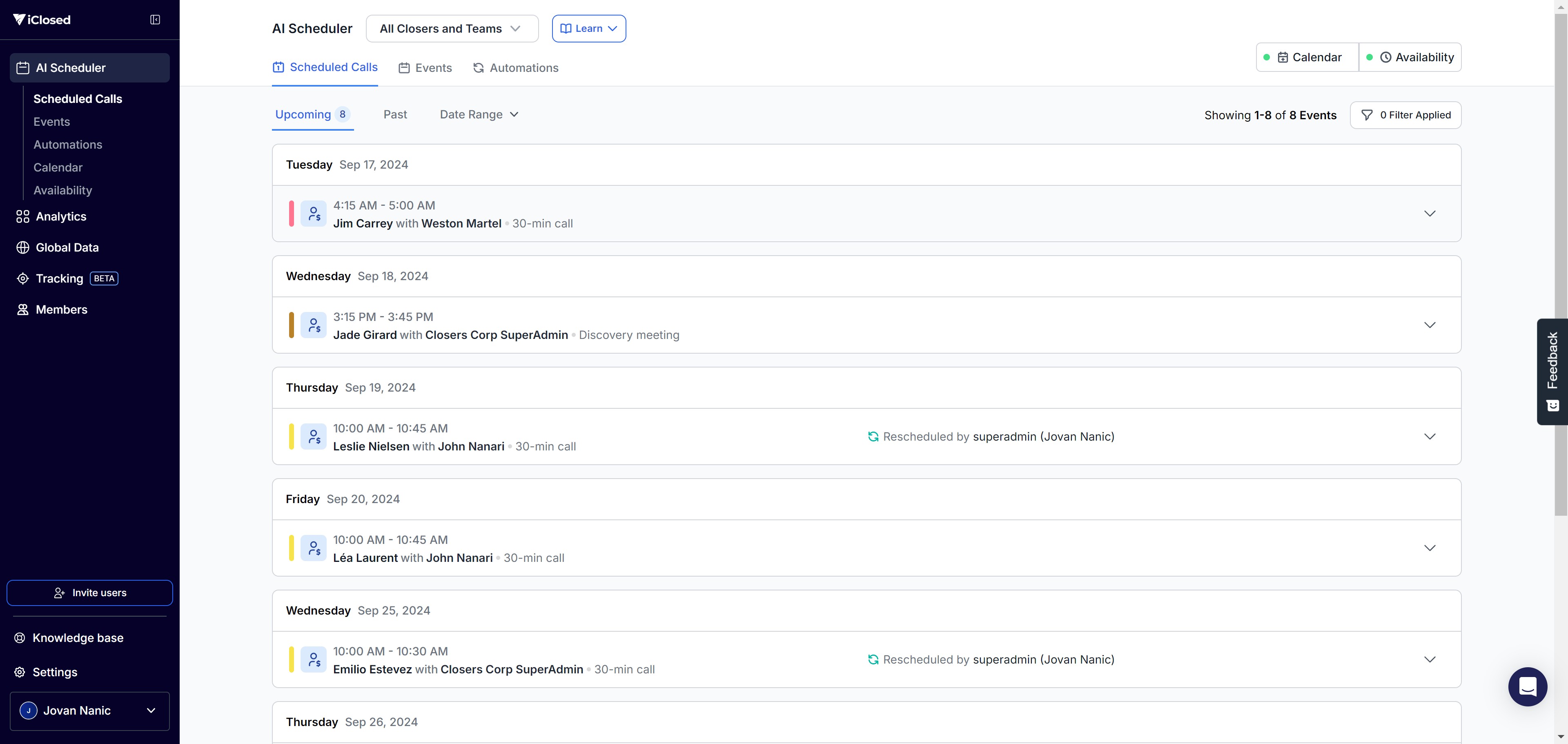This screenshot has width=1568, height=744.
Task: Click the iClosed logo
Action: pyautogui.click(x=42, y=20)
